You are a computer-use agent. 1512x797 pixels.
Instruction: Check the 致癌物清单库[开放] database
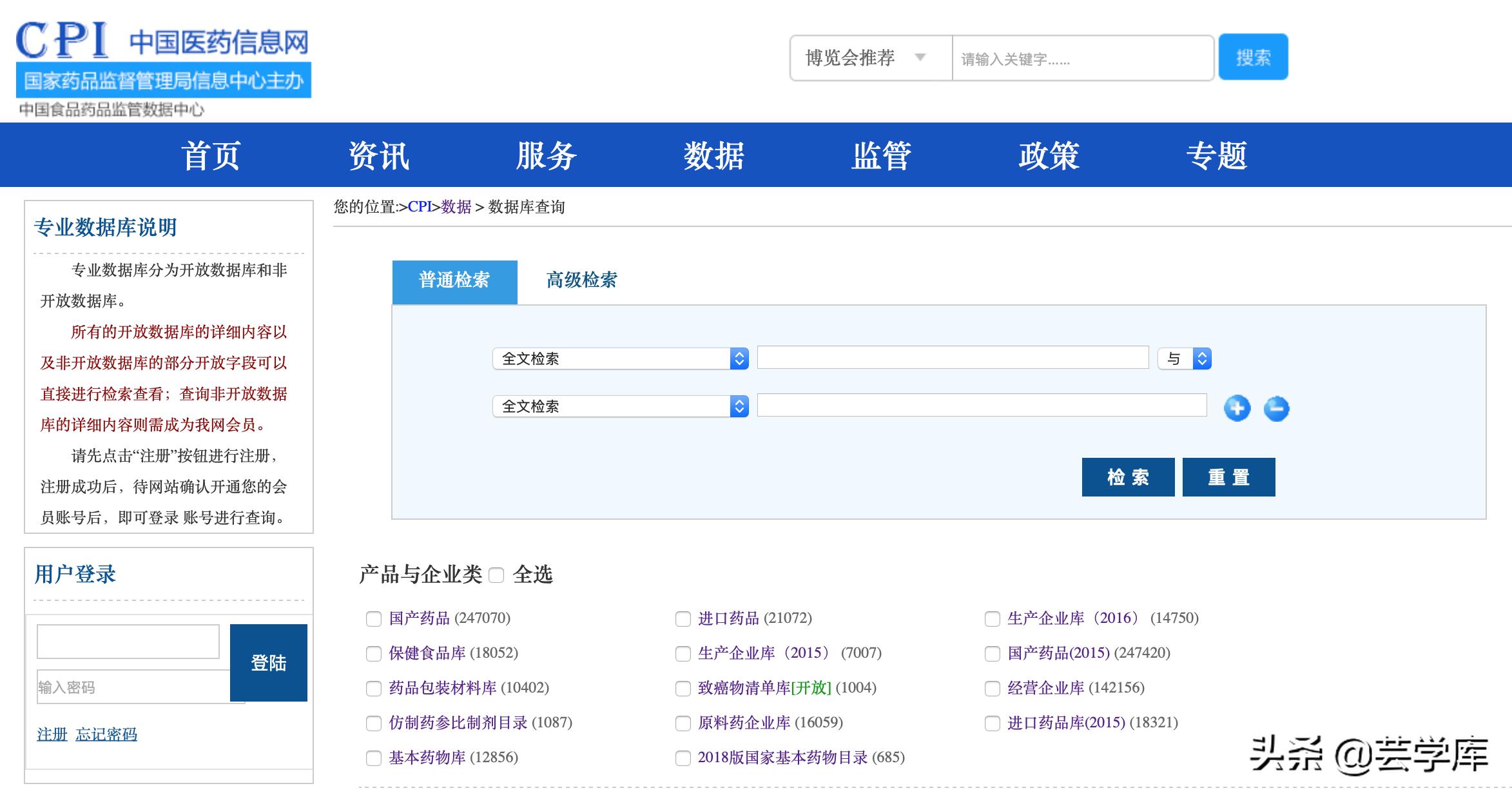click(x=683, y=689)
